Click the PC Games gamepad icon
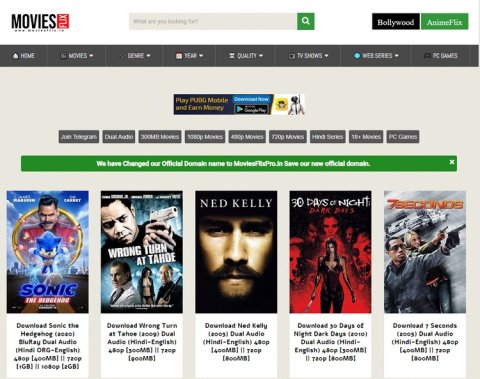 (427, 56)
